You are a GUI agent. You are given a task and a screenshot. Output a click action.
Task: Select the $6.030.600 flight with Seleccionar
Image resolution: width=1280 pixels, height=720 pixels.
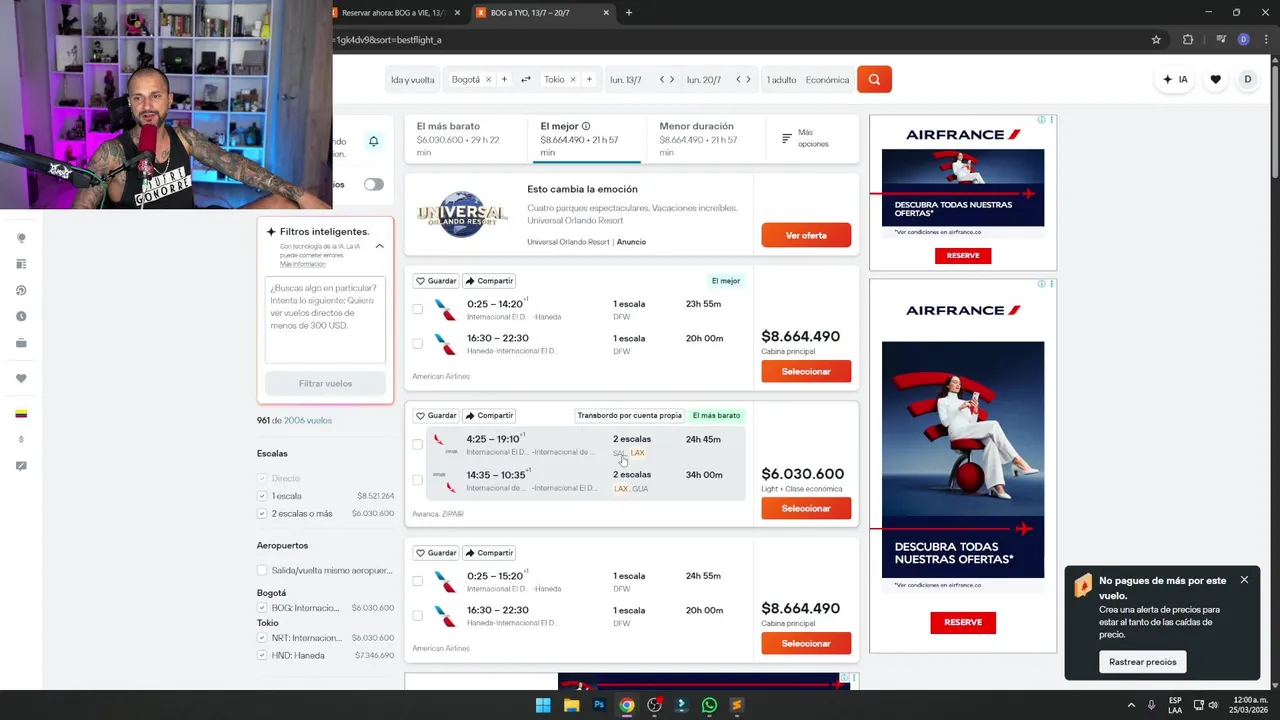[806, 508]
